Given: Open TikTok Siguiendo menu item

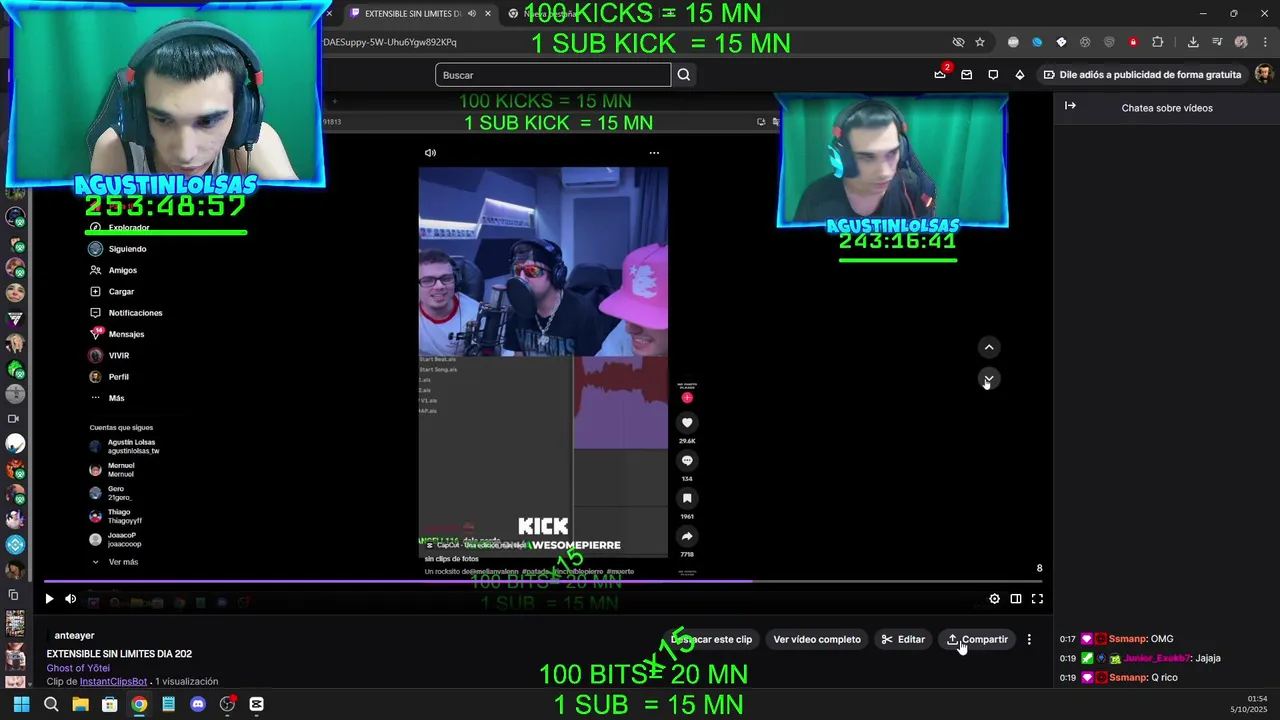Looking at the screenshot, I should 117,249.
